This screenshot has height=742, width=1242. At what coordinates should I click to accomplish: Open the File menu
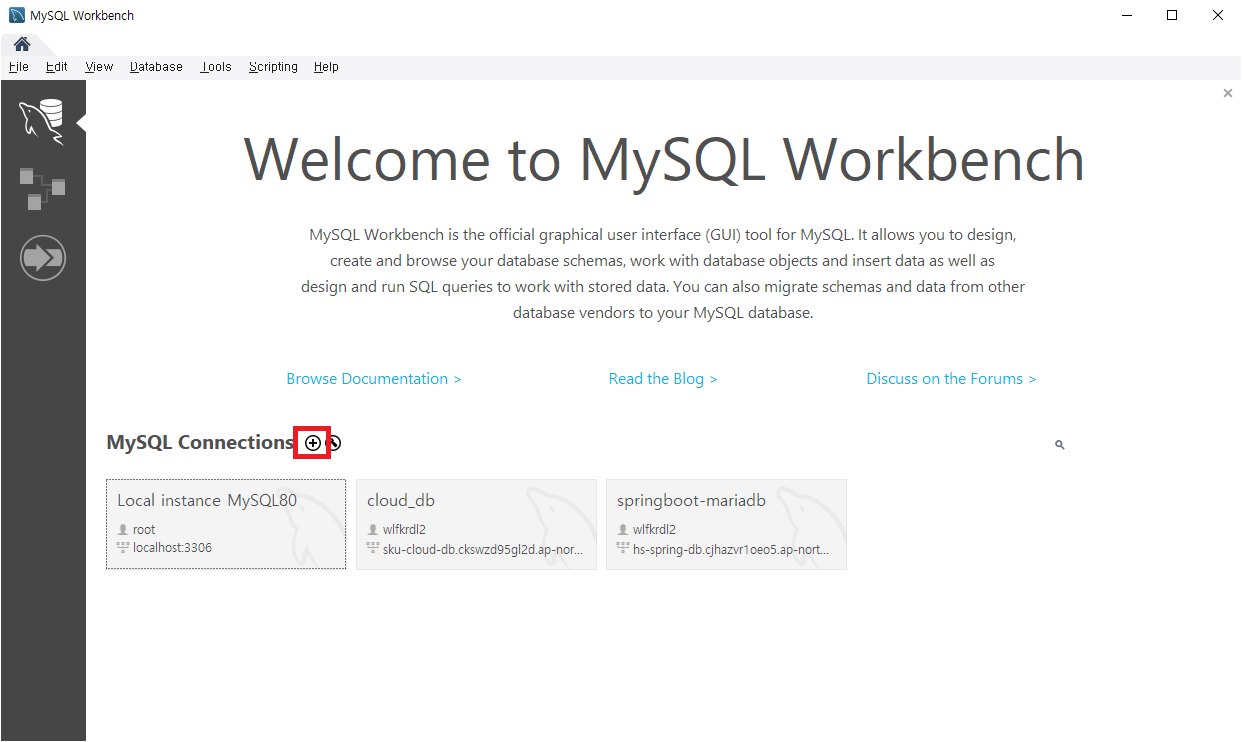click(x=19, y=67)
